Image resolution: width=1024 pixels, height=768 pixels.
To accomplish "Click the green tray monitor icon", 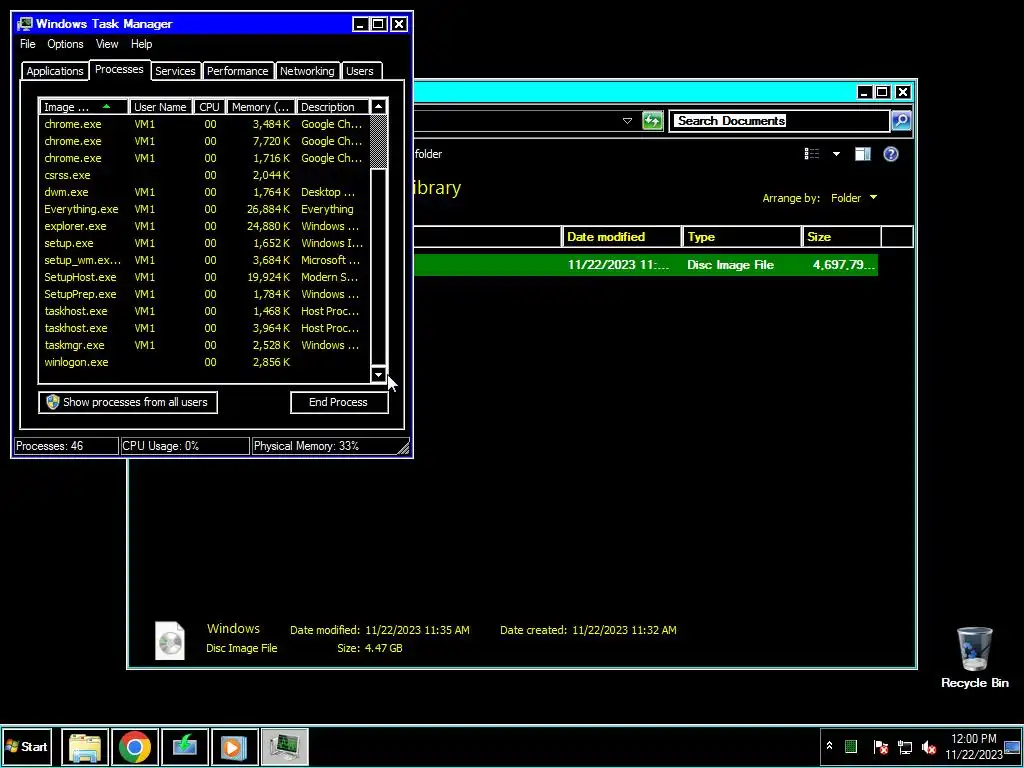I will click(851, 746).
